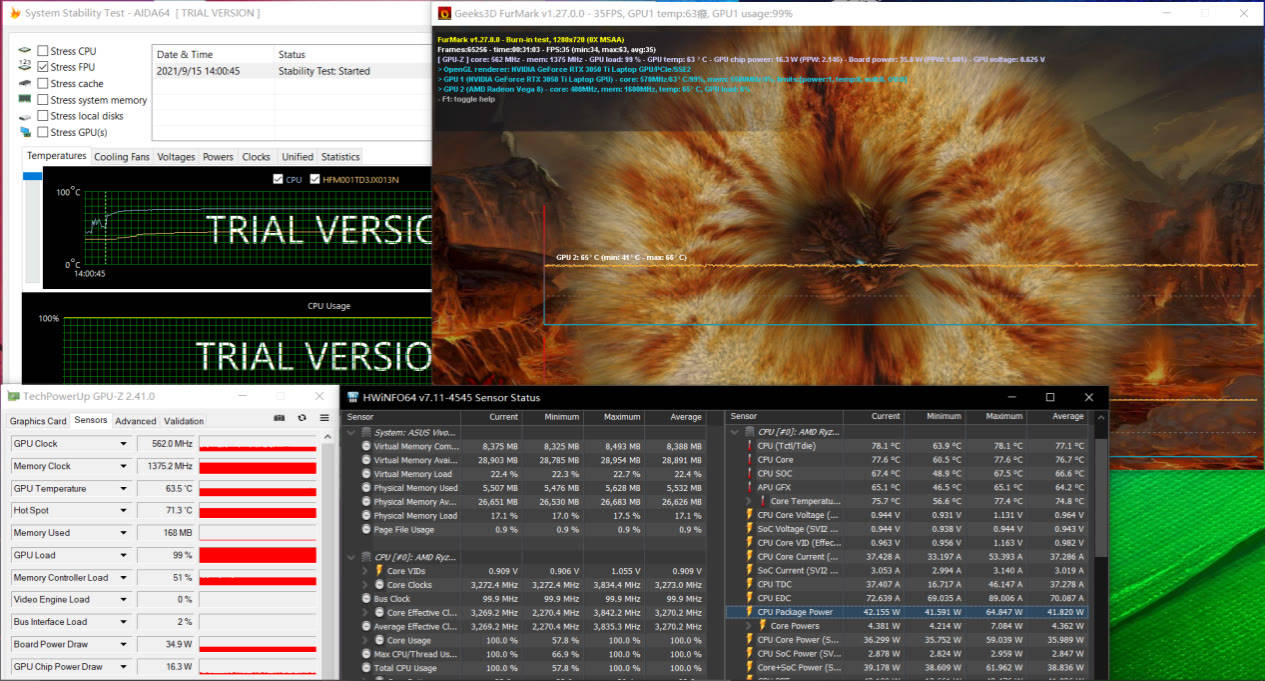The height and width of the screenshot is (681, 1265).
Task: Click the GPU Load red history graph
Action: tap(258, 555)
